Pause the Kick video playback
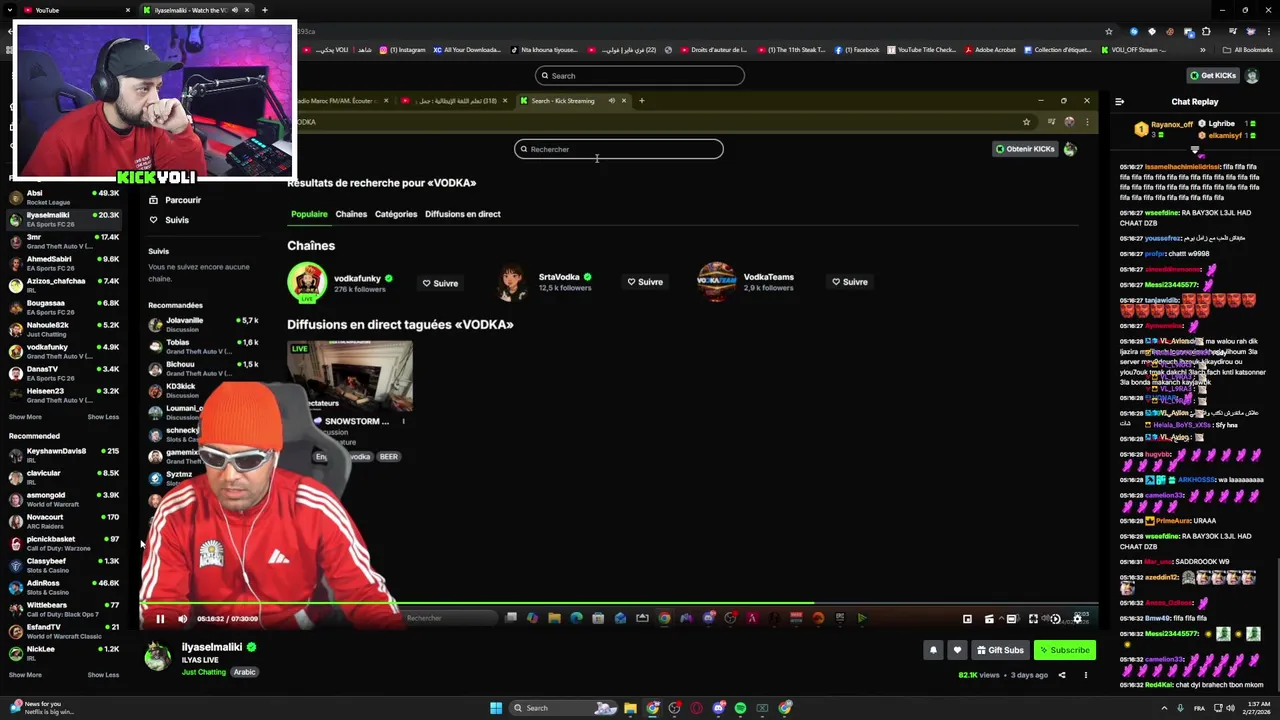This screenshot has width=1280, height=720. pyautogui.click(x=160, y=619)
